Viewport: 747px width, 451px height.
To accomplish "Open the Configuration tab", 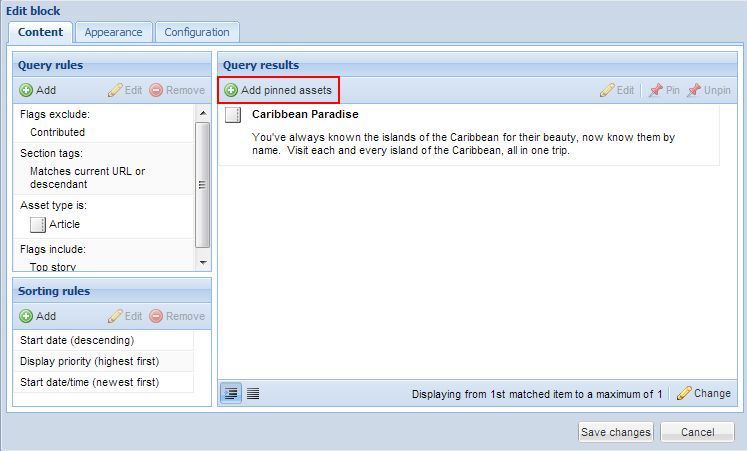I will (x=197, y=32).
